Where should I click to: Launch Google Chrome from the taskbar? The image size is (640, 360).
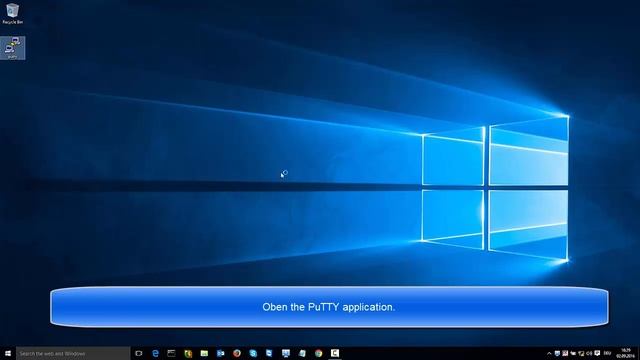click(x=318, y=353)
